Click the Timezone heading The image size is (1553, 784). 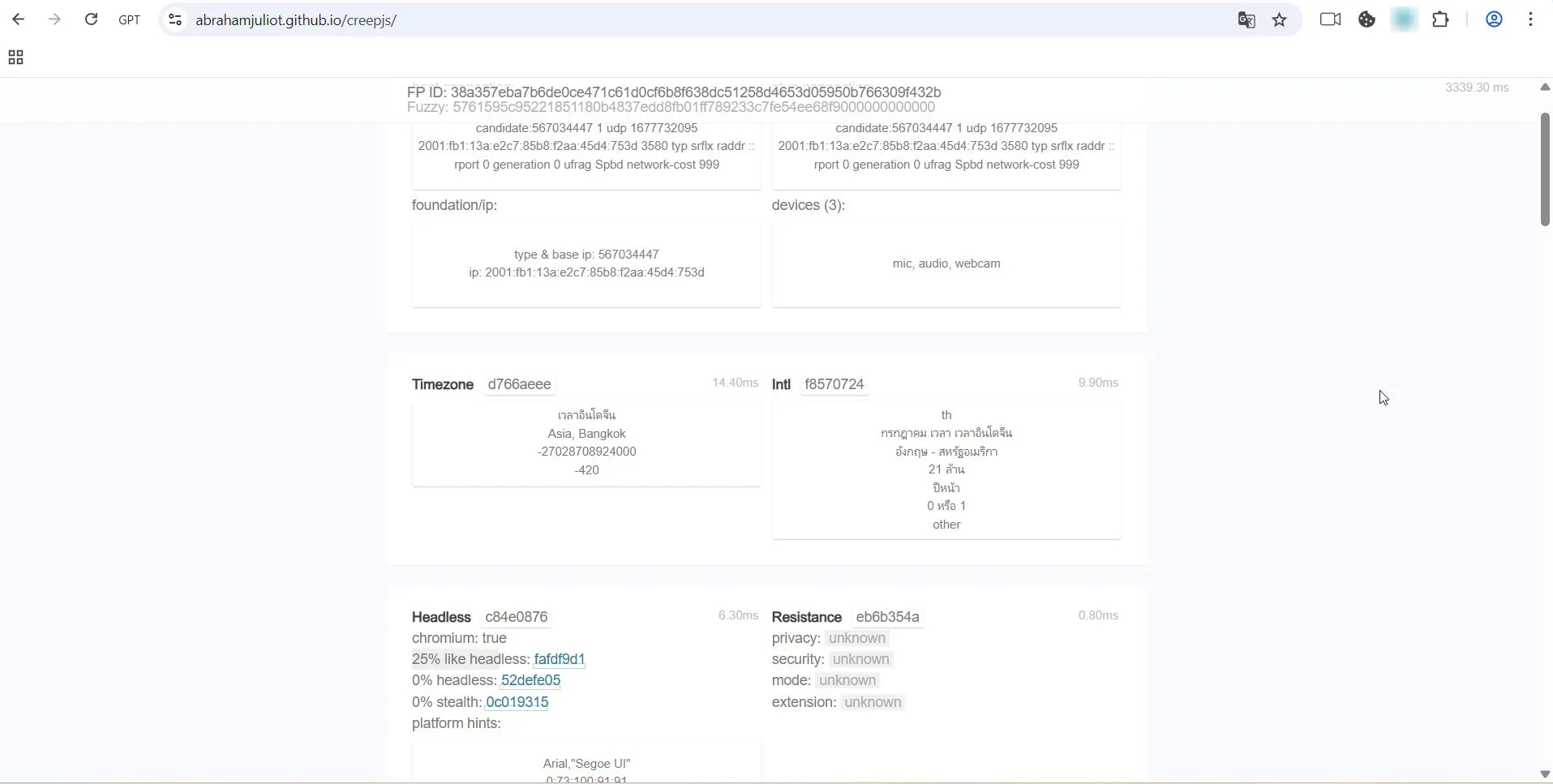pos(443,384)
